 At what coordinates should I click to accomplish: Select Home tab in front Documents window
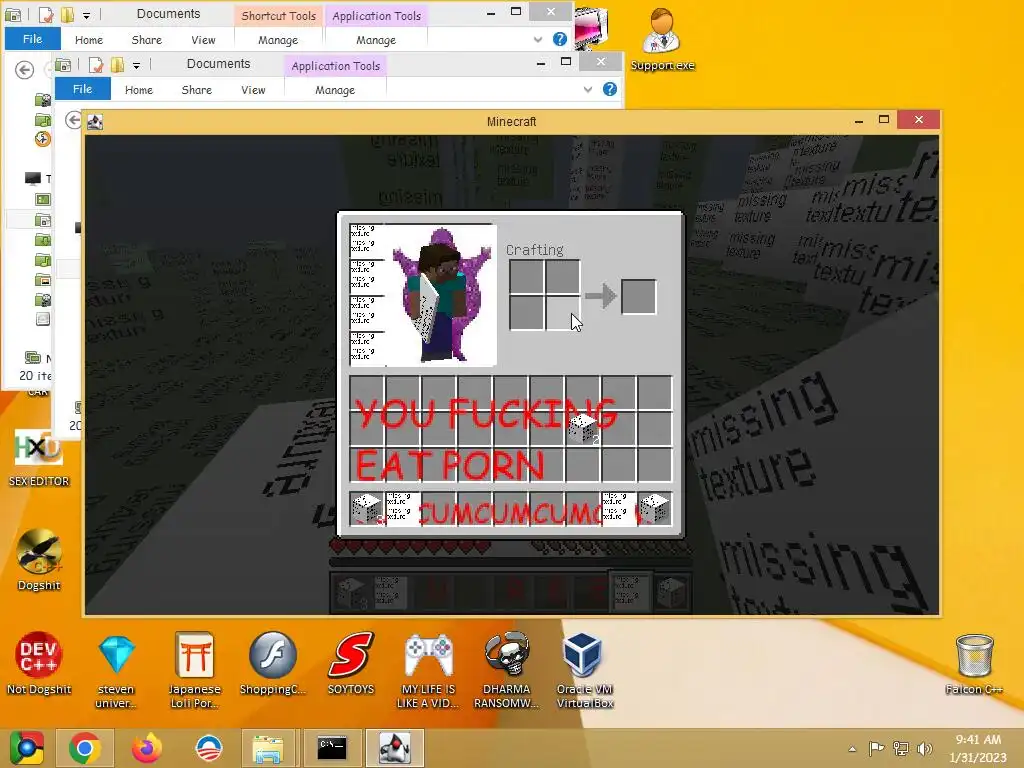[x=138, y=90]
